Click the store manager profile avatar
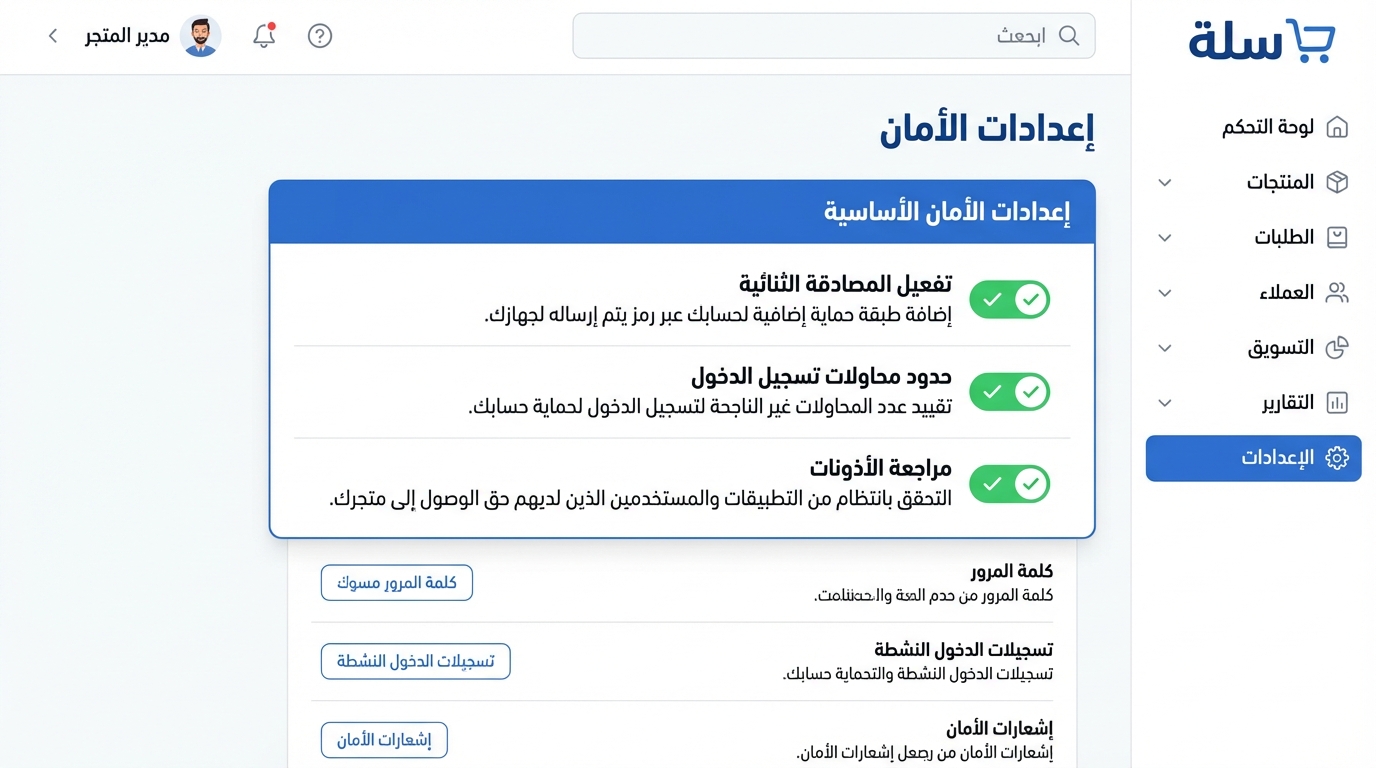1376x768 pixels. (201, 35)
